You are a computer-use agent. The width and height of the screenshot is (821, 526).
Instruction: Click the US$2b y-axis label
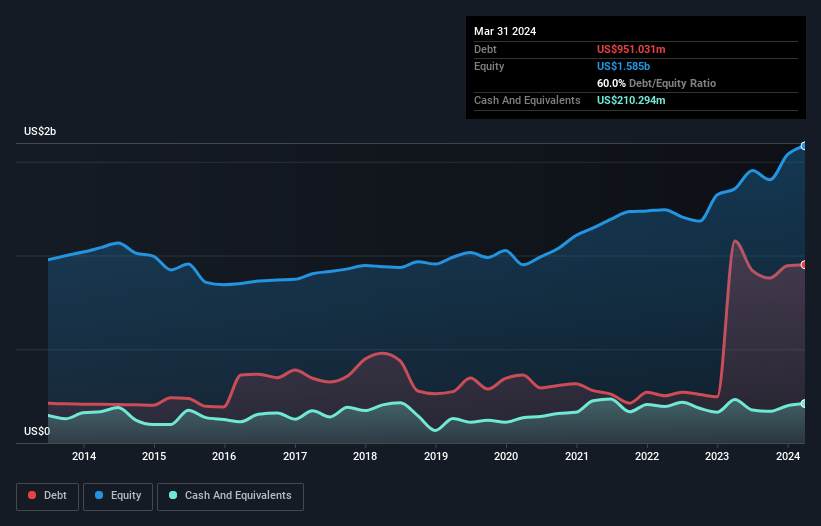tap(40, 131)
